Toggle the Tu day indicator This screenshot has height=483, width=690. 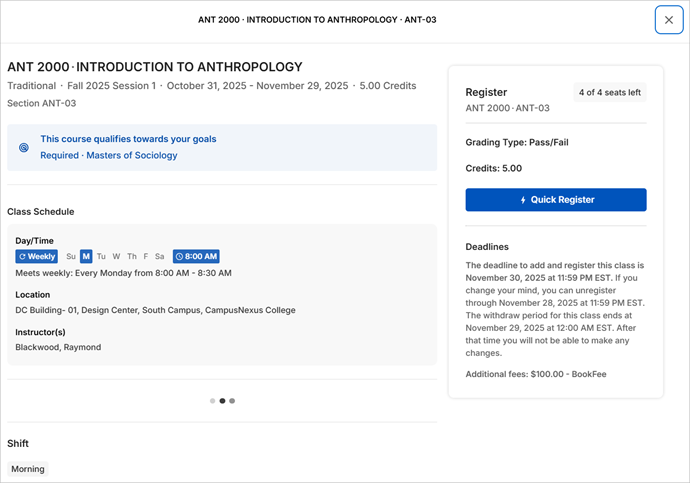pyautogui.click(x=101, y=256)
